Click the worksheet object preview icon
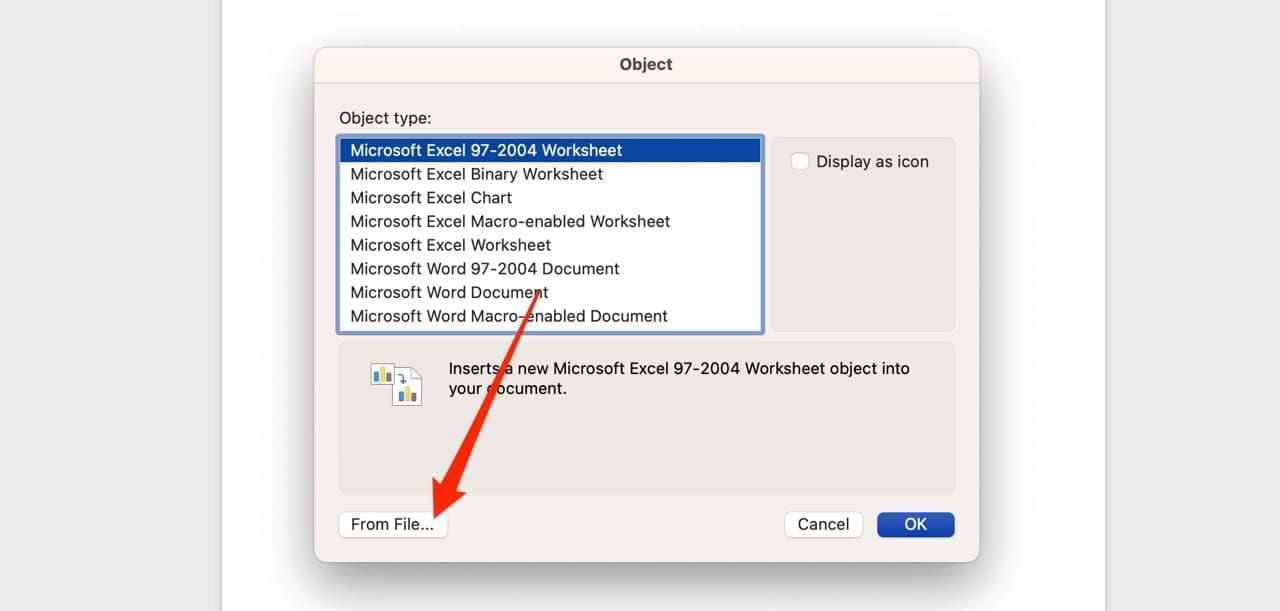The width and height of the screenshot is (1280, 611). [x=396, y=383]
